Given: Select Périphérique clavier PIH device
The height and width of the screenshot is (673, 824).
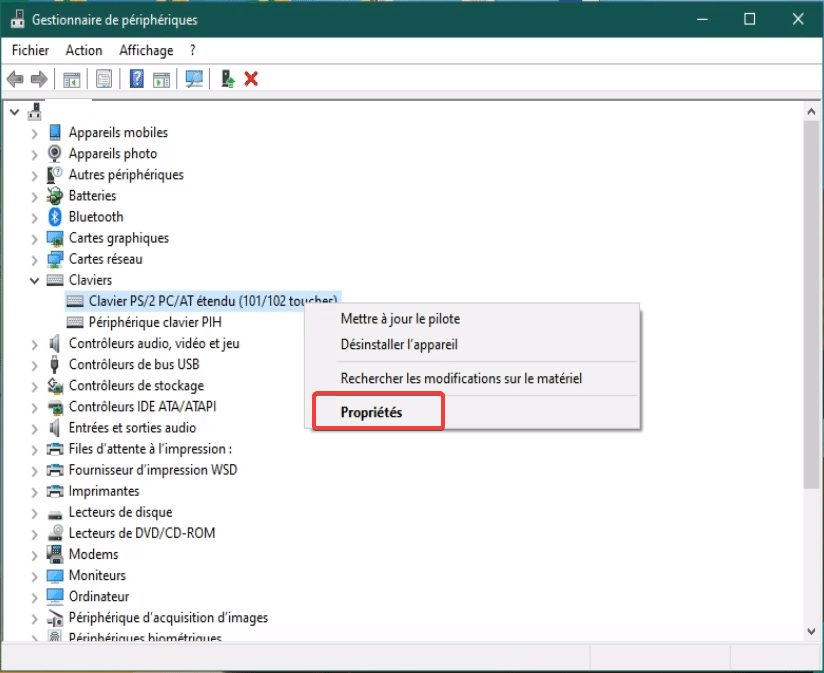Looking at the screenshot, I should 154,322.
